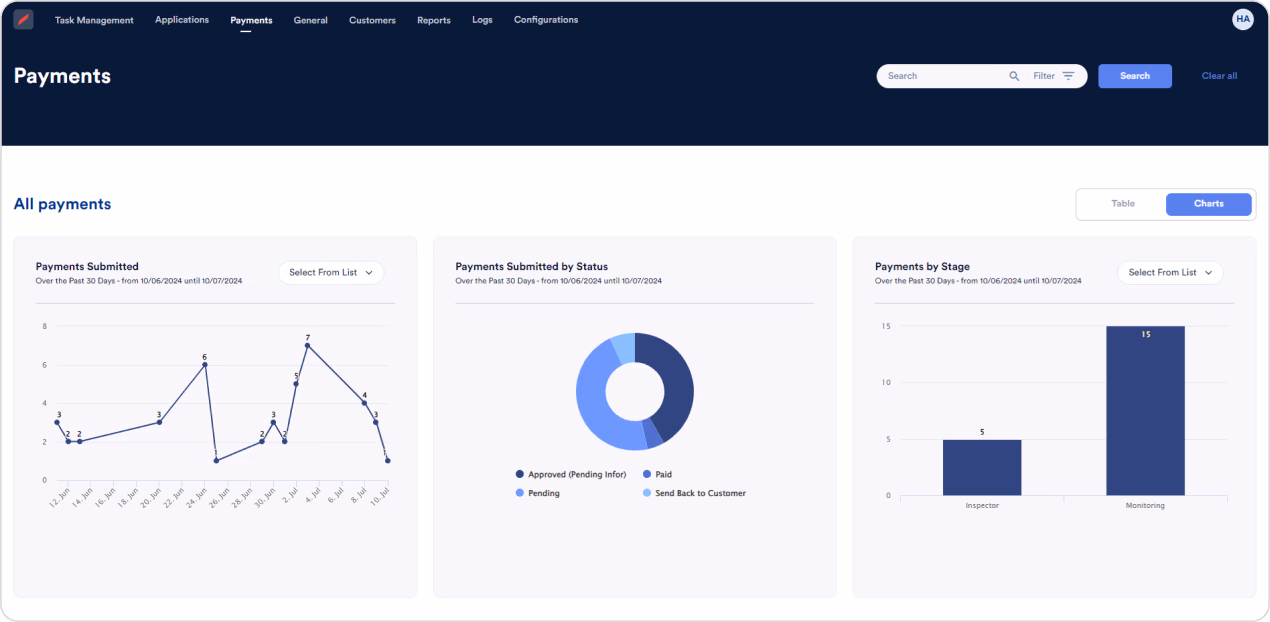Screen dimensions: 1270x622
Task: Switch view using the Charts toggle button
Action: tap(1208, 204)
